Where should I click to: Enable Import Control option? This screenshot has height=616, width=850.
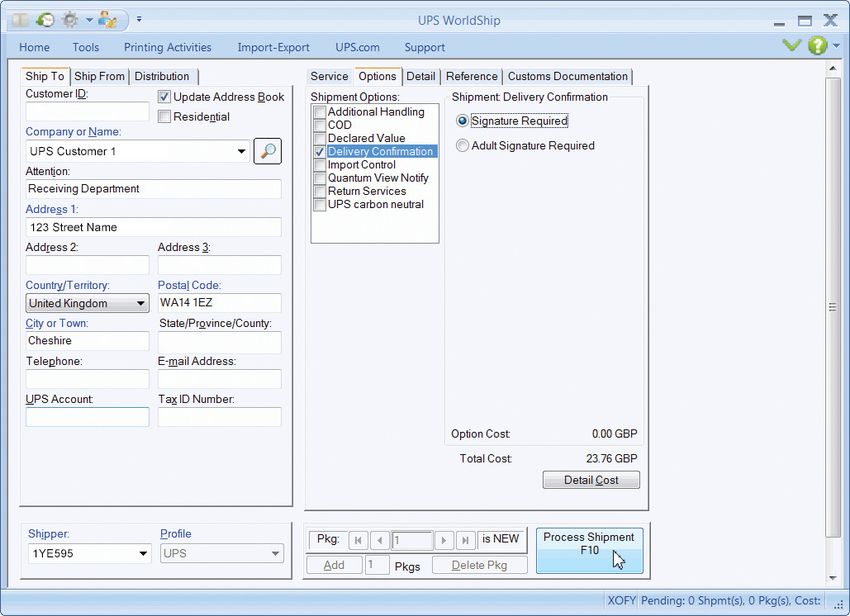(319, 165)
